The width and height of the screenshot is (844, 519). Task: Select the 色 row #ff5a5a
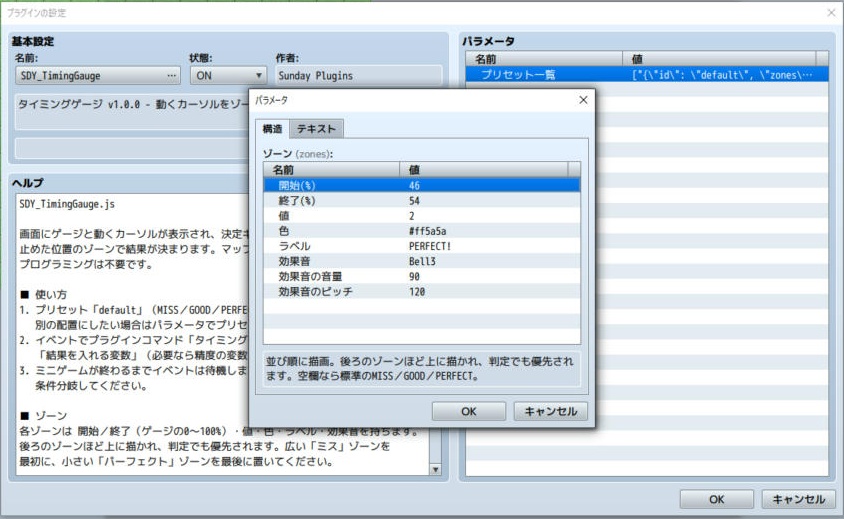point(421,231)
